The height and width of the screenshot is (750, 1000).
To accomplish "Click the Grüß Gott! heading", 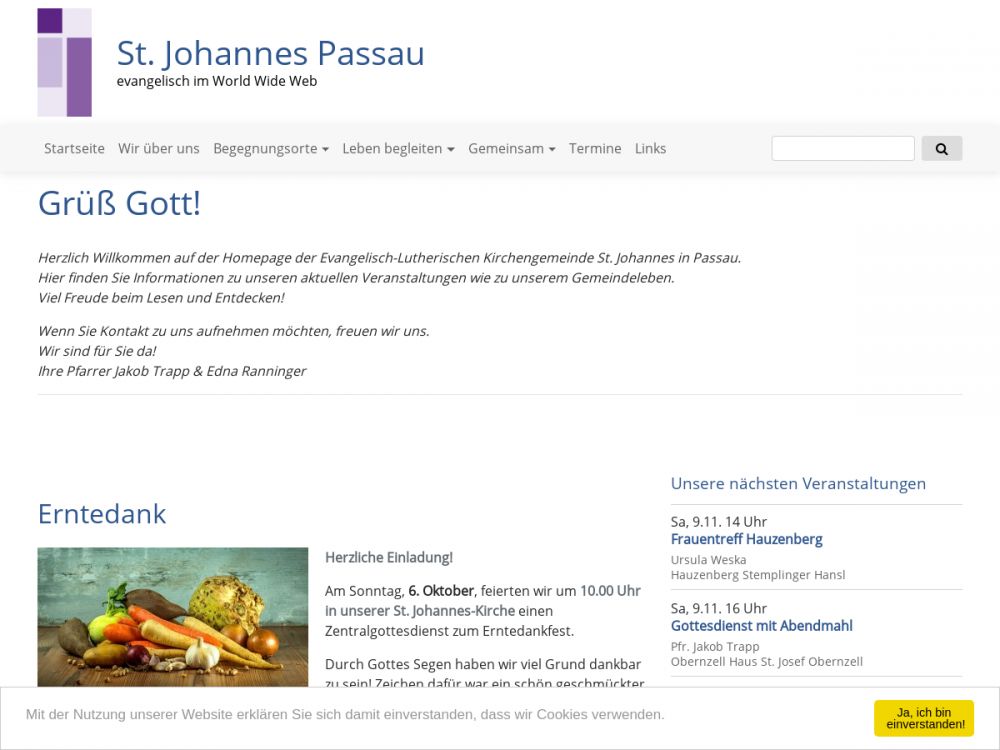I will click(120, 203).
